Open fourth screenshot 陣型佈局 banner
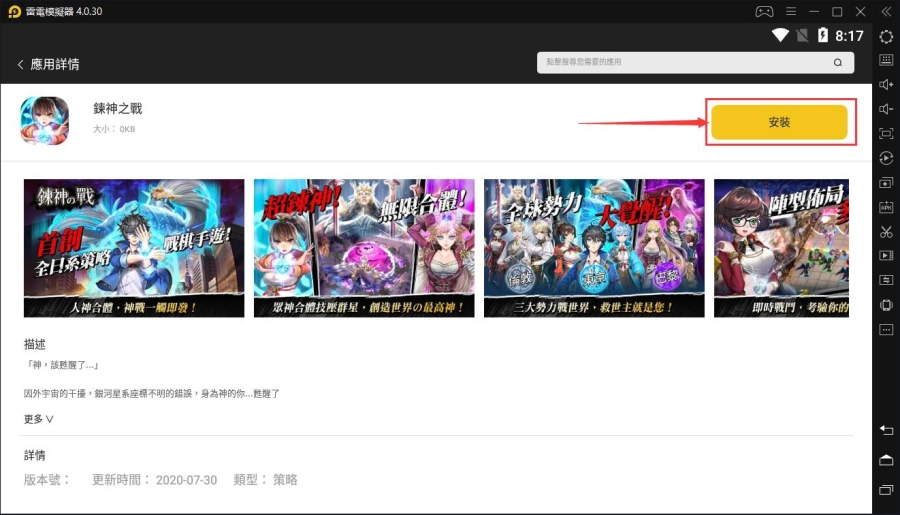Screen dimensions: 900x515 [x=781, y=248]
